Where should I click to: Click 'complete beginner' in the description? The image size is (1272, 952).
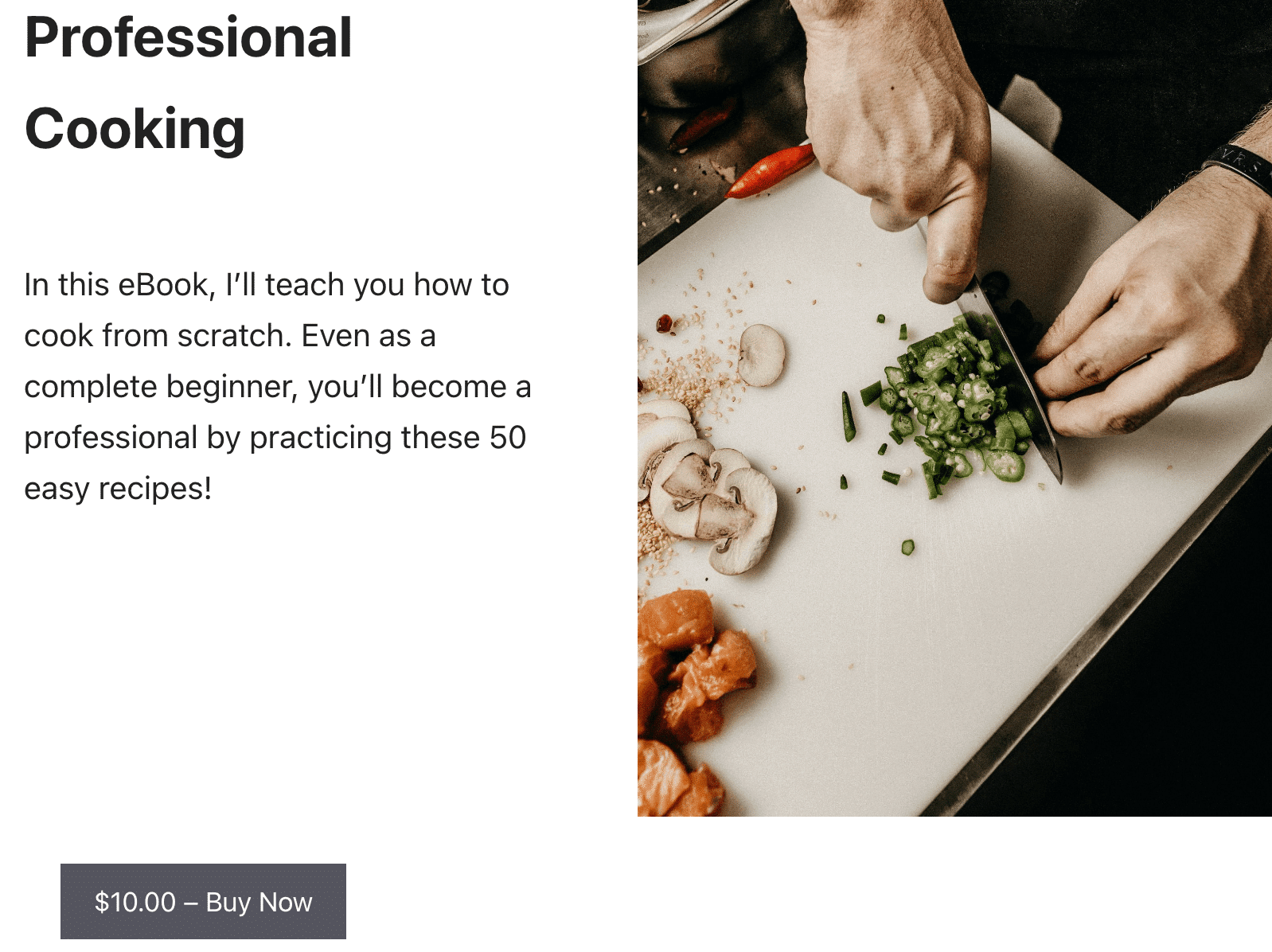pyautogui.click(x=159, y=387)
